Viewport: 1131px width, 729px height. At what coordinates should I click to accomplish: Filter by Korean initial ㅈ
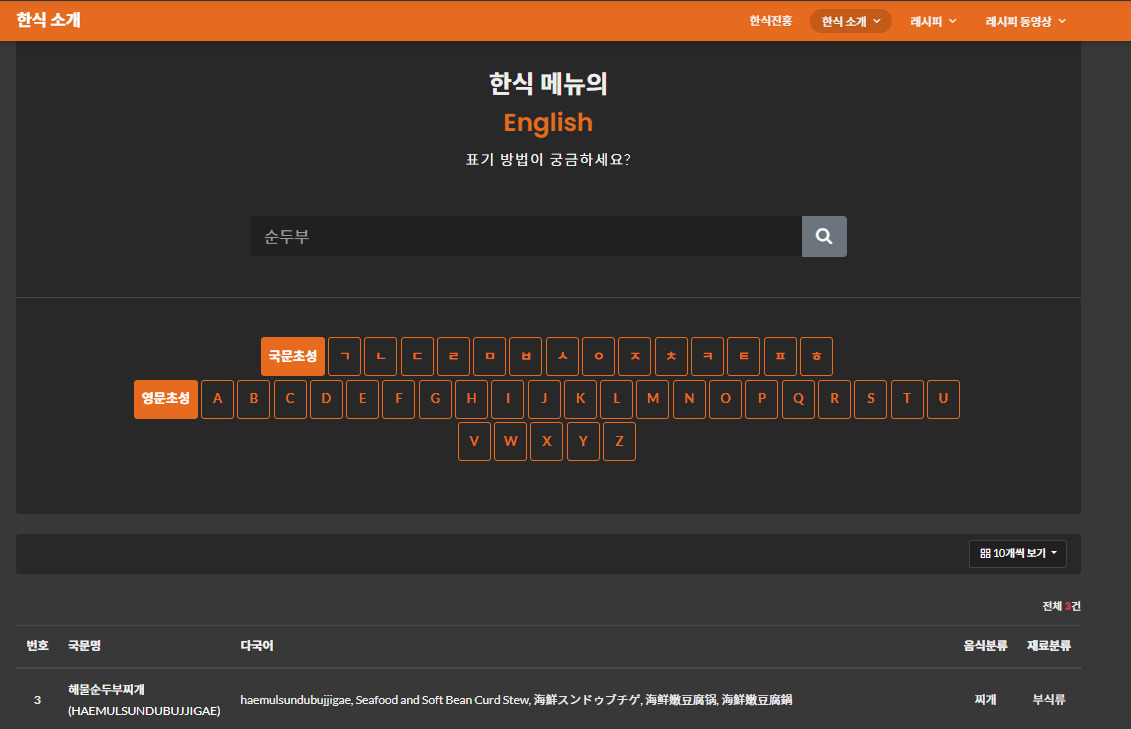635,356
